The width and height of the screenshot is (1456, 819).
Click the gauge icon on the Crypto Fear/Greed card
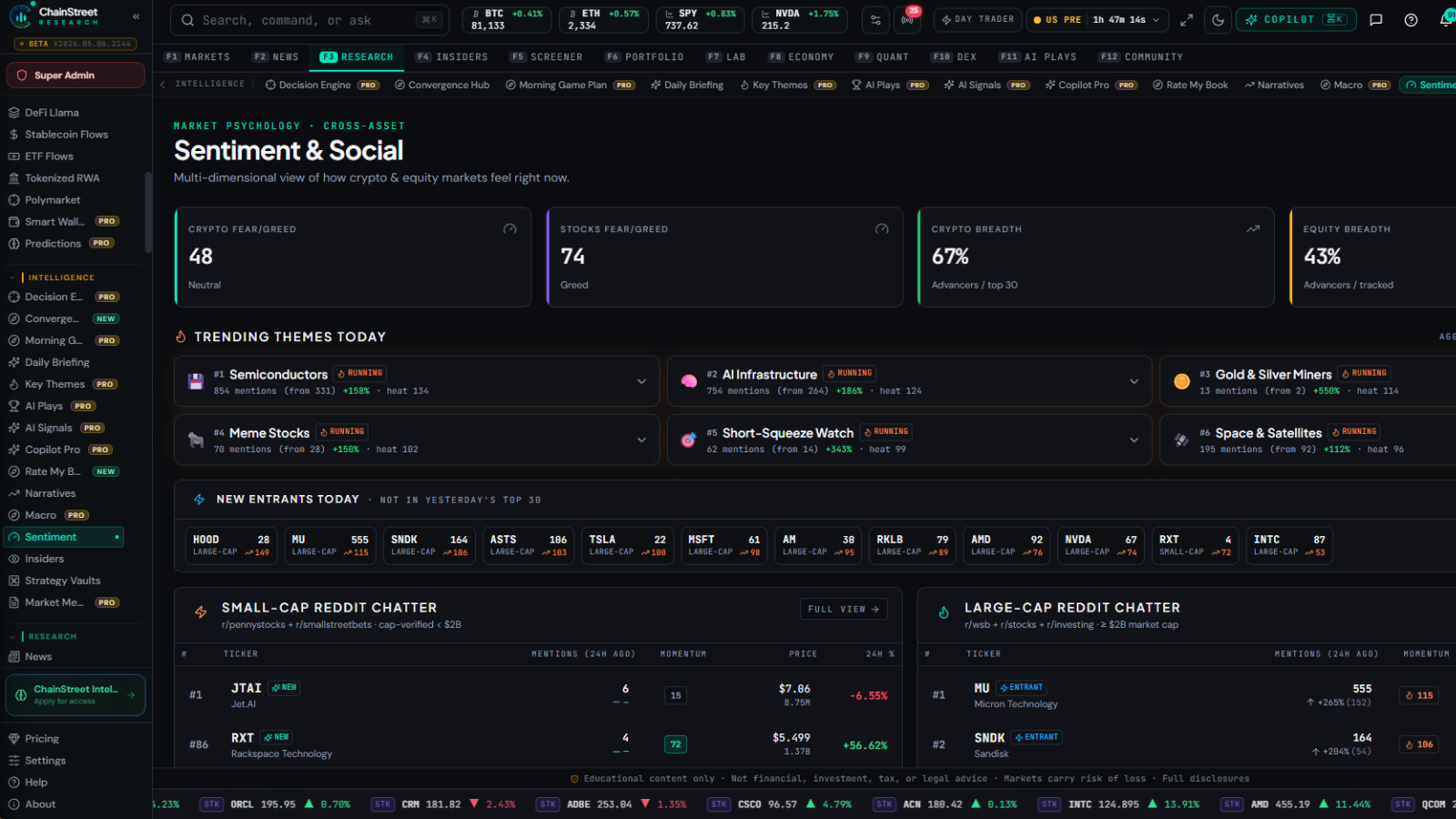pyautogui.click(x=510, y=229)
